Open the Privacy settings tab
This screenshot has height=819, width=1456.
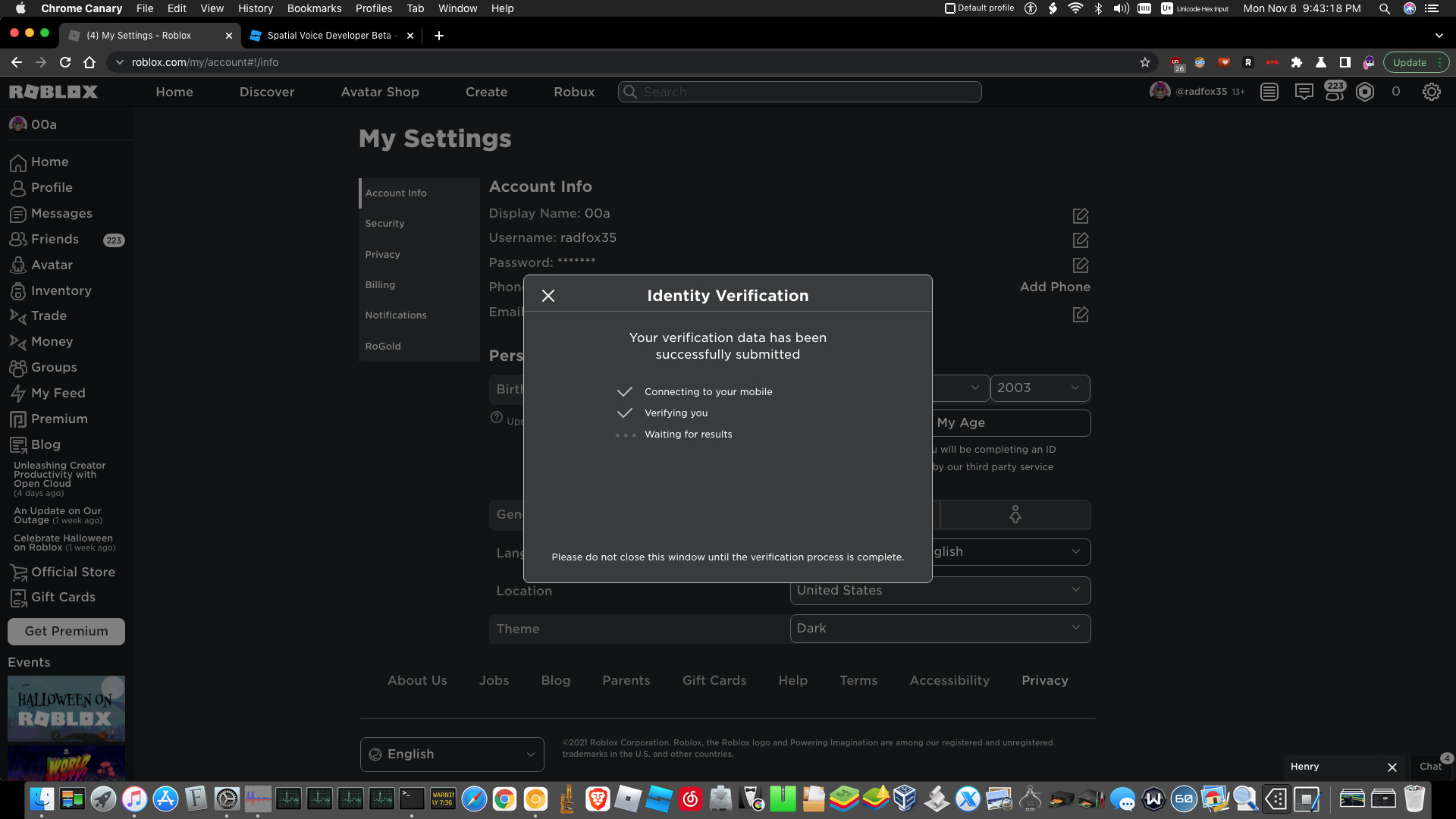(382, 255)
